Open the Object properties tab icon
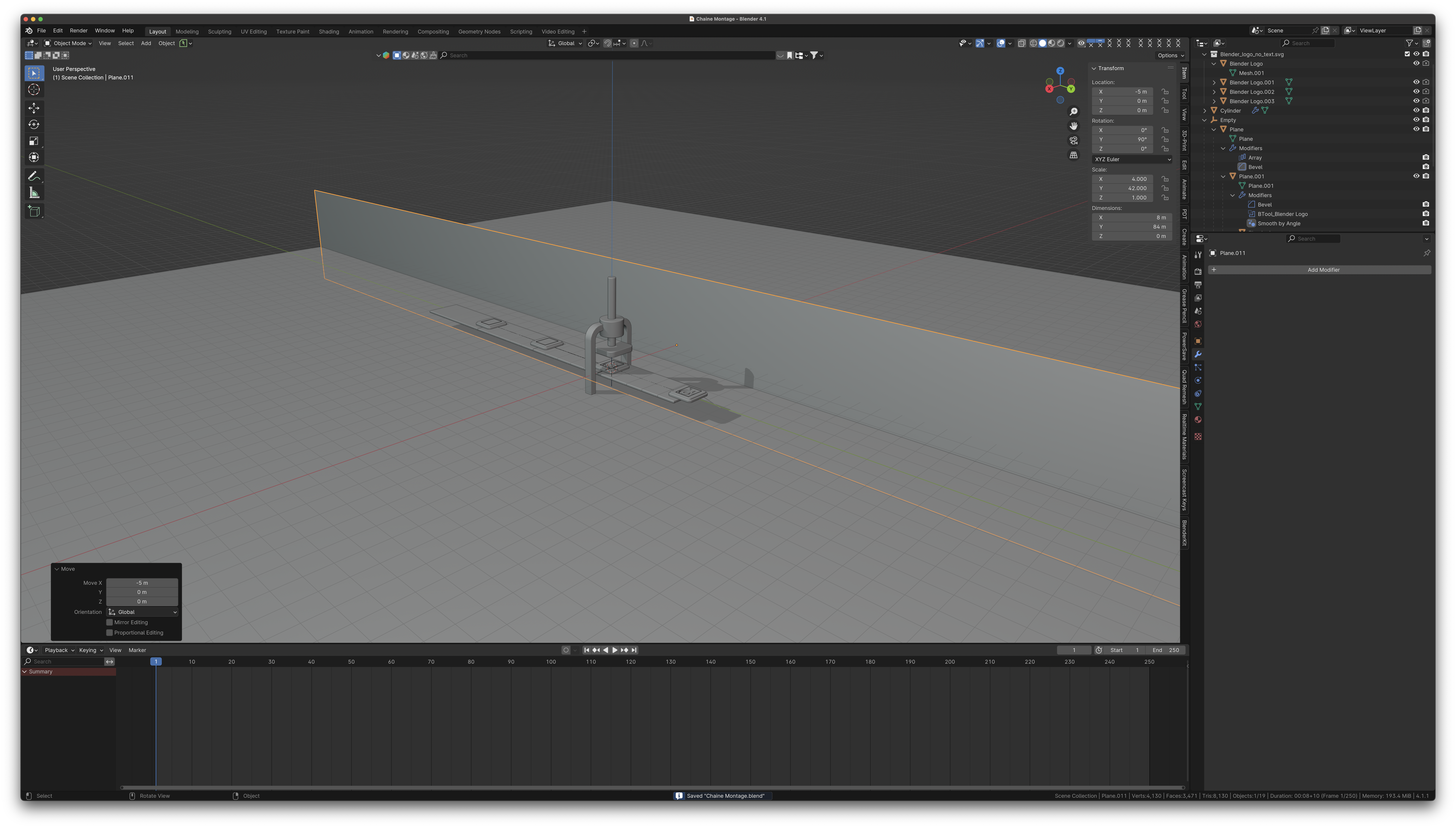Image resolution: width=1456 pixels, height=828 pixels. click(x=1198, y=341)
